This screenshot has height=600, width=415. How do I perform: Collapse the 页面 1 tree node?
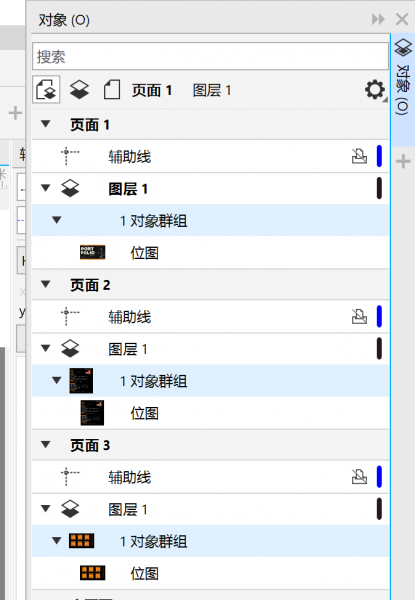[x=46, y=124]
